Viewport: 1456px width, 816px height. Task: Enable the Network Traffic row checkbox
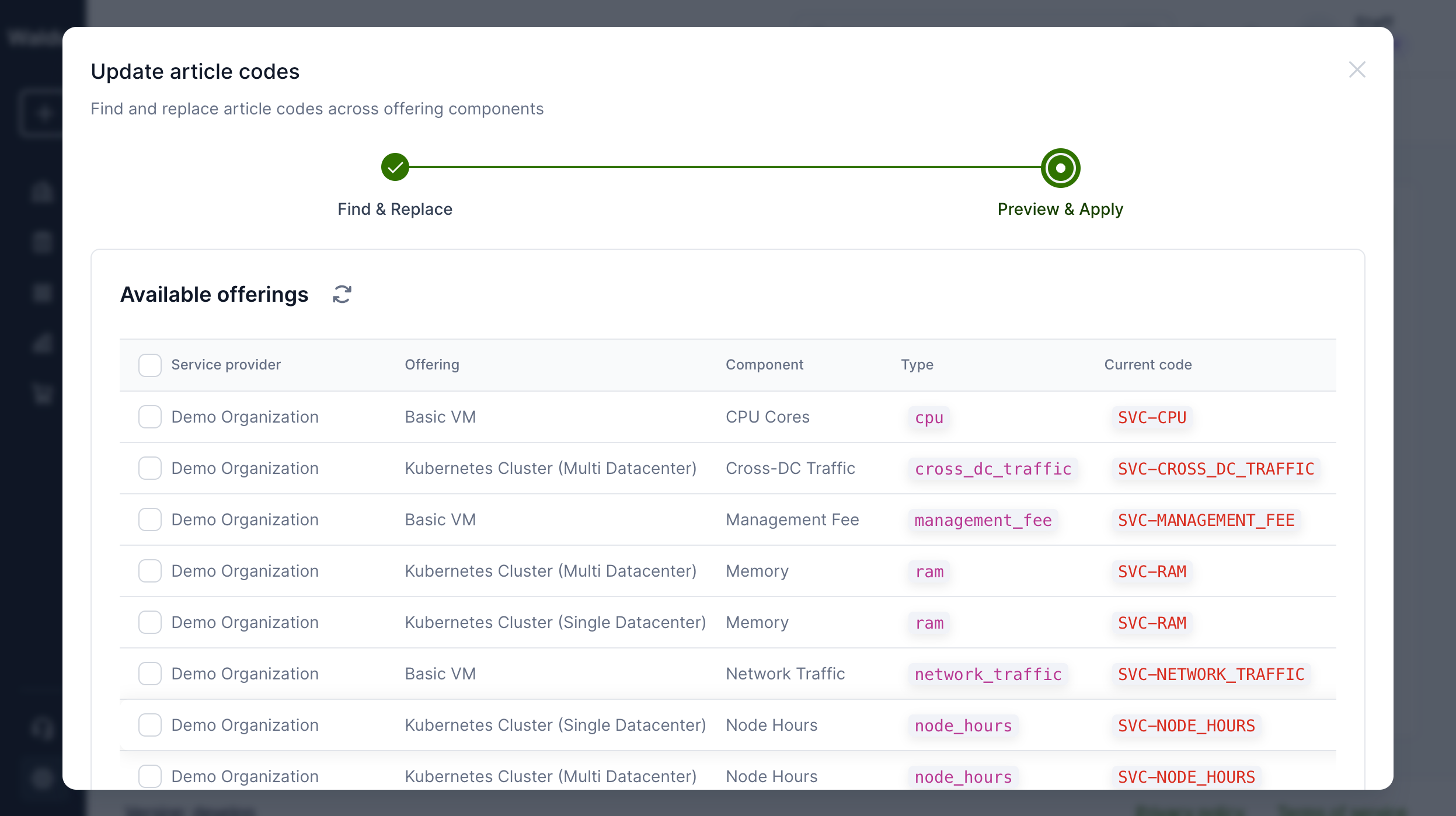pyautogui.click(x=150, y=674)
